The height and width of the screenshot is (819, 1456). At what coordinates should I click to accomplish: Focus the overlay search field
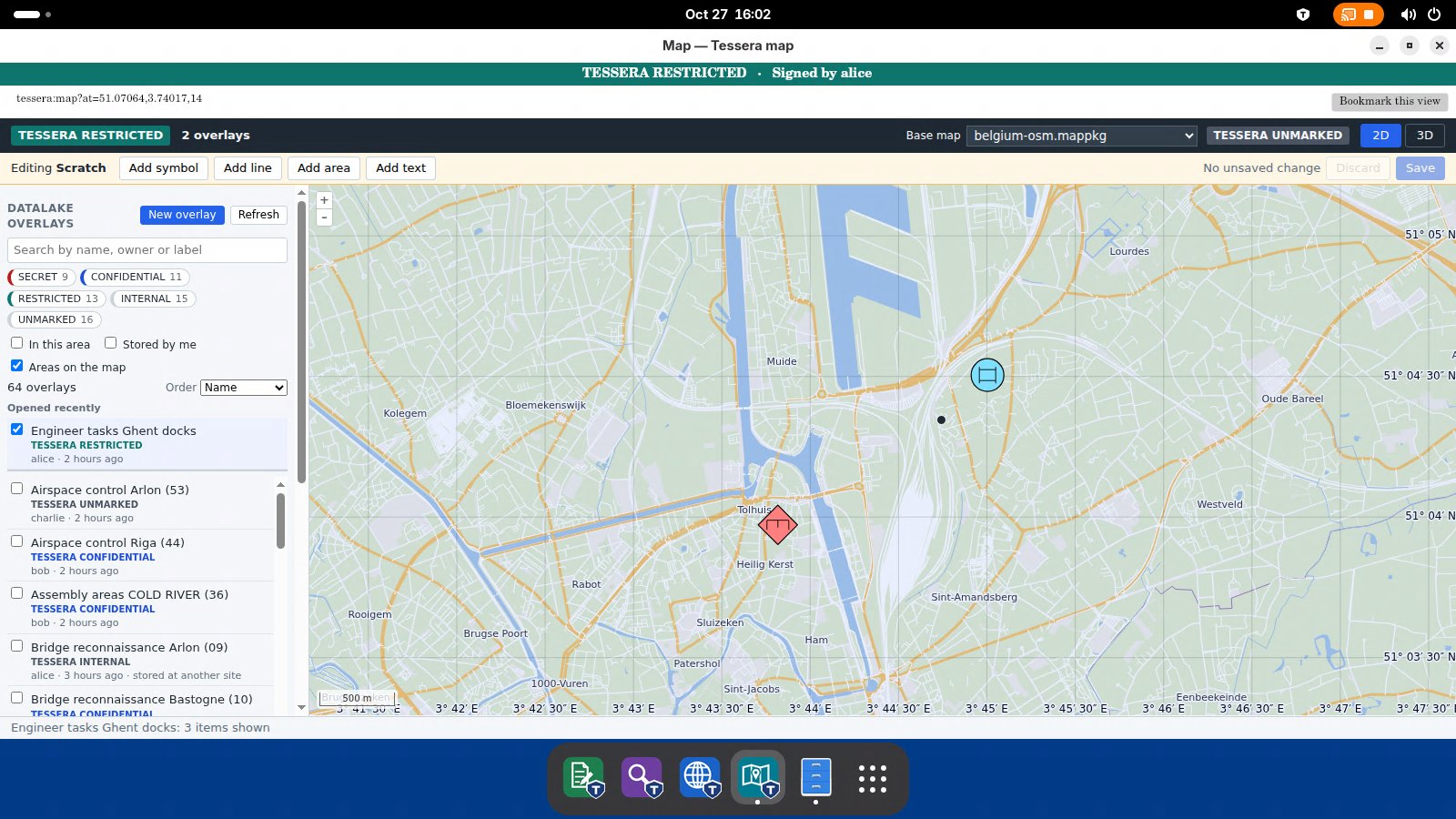(147, 250)
